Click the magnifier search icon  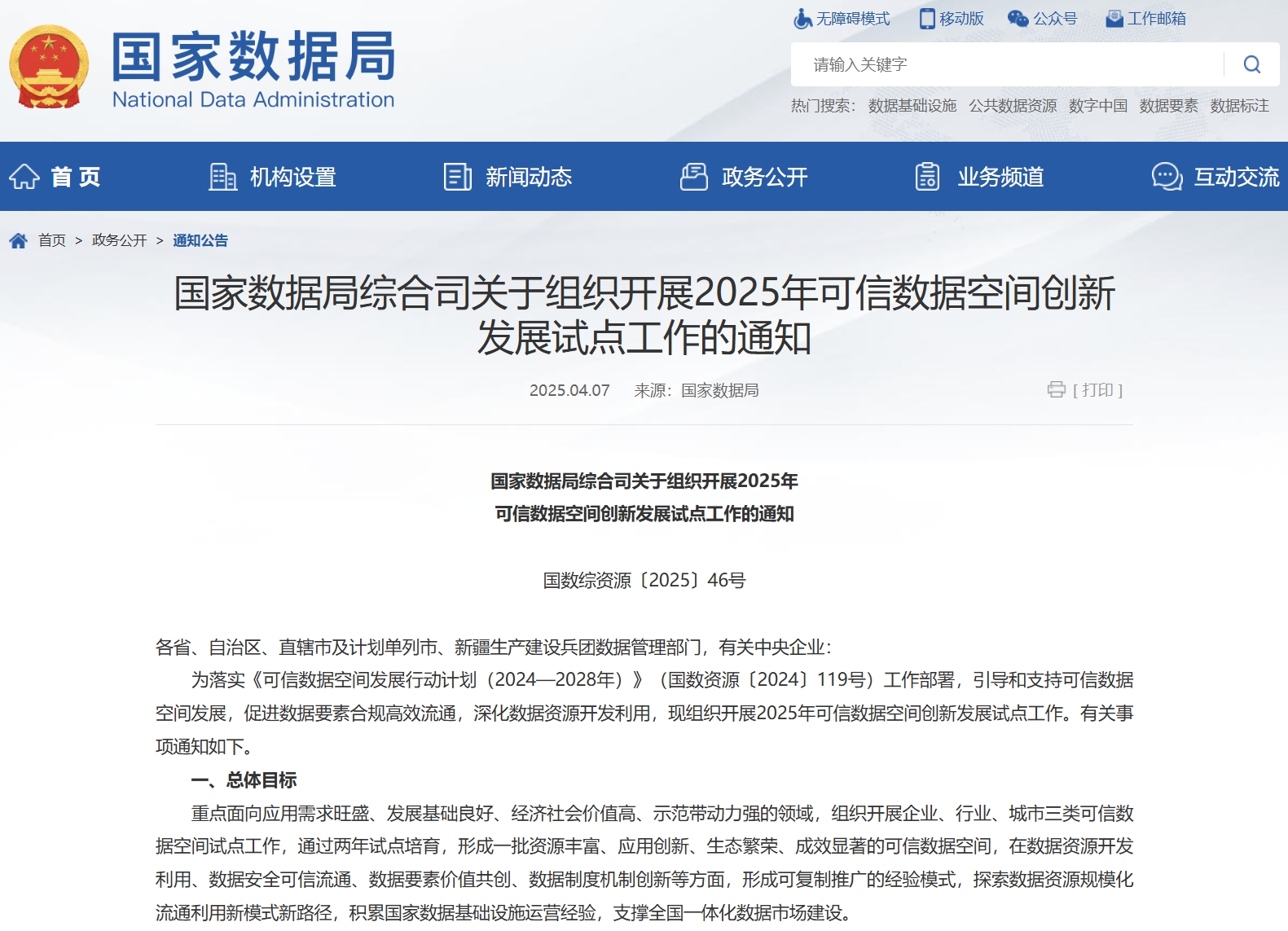coord(1252,64)
